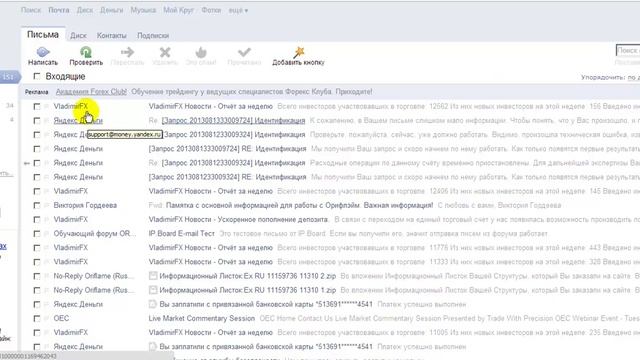Image resolution: width=640 pixels, height=360 pixels.
Task: Open Мой Круг in the top navigation bar
Action: (178, 10)
